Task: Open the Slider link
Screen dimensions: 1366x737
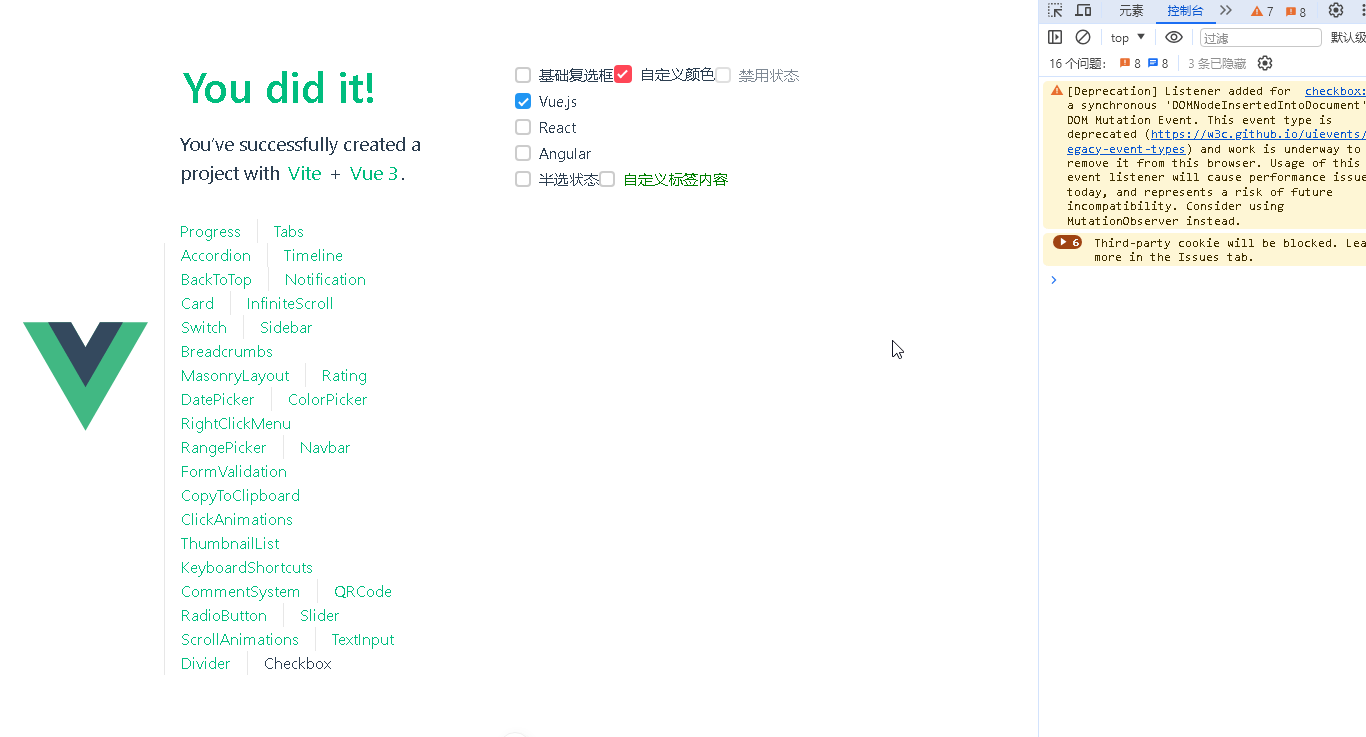Action: tap(320, 615)
